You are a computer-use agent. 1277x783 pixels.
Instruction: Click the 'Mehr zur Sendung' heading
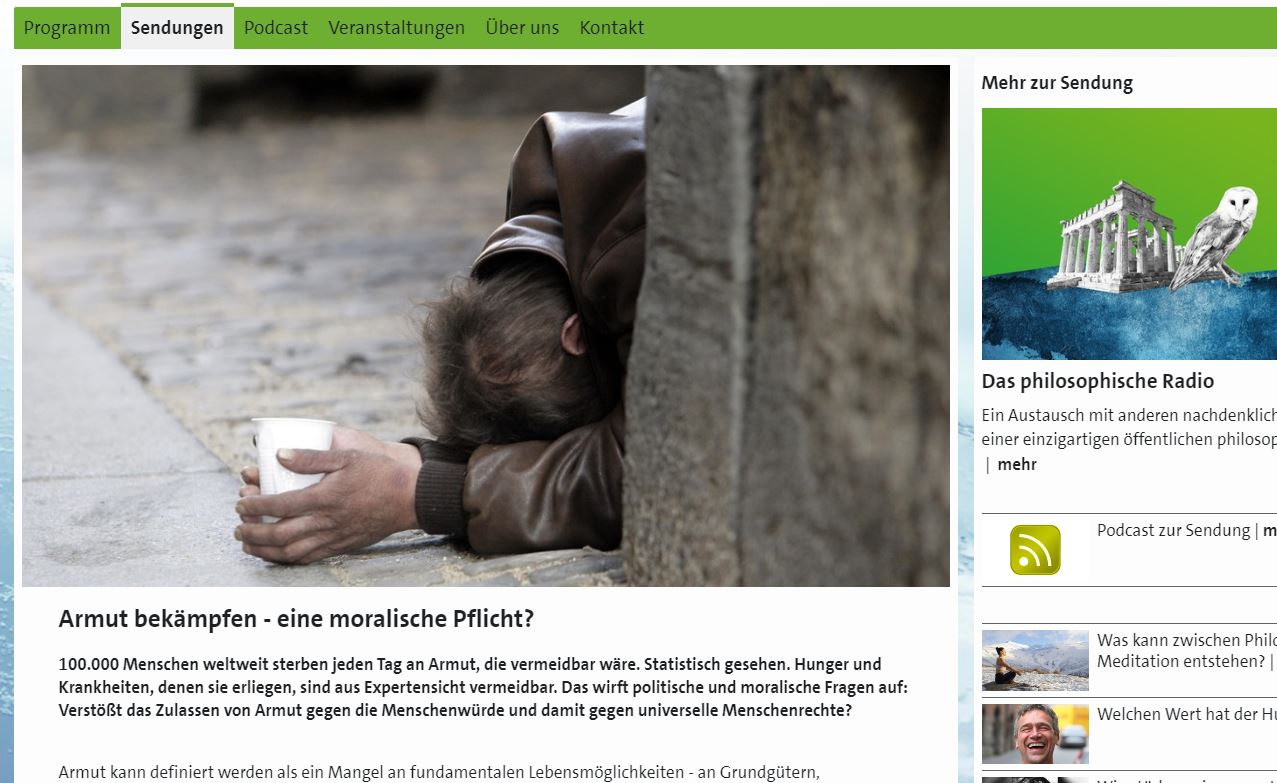(x=1057, y=83)
